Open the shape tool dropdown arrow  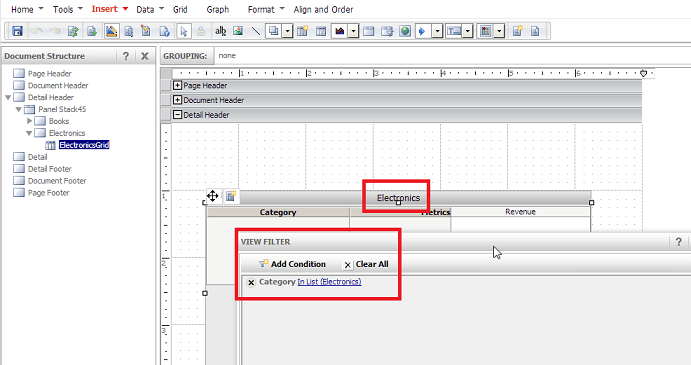287,31
